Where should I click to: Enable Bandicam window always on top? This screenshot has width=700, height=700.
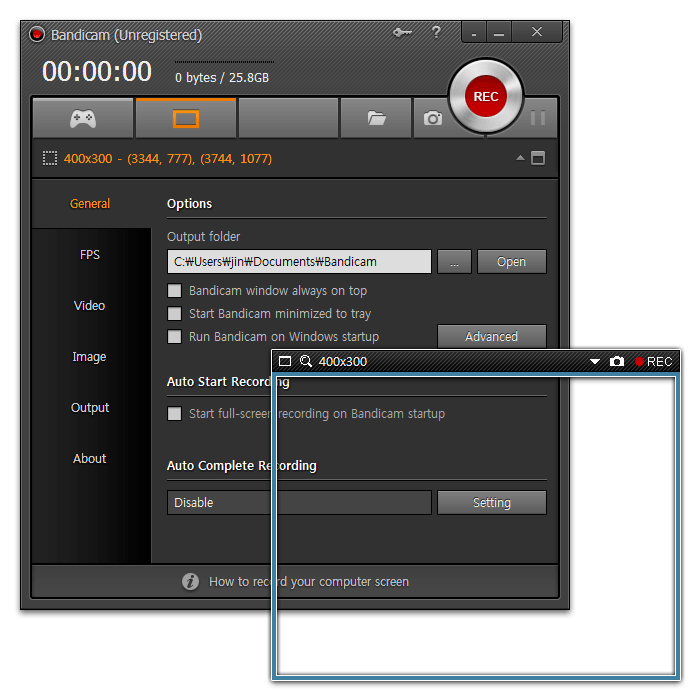[175, 291]
